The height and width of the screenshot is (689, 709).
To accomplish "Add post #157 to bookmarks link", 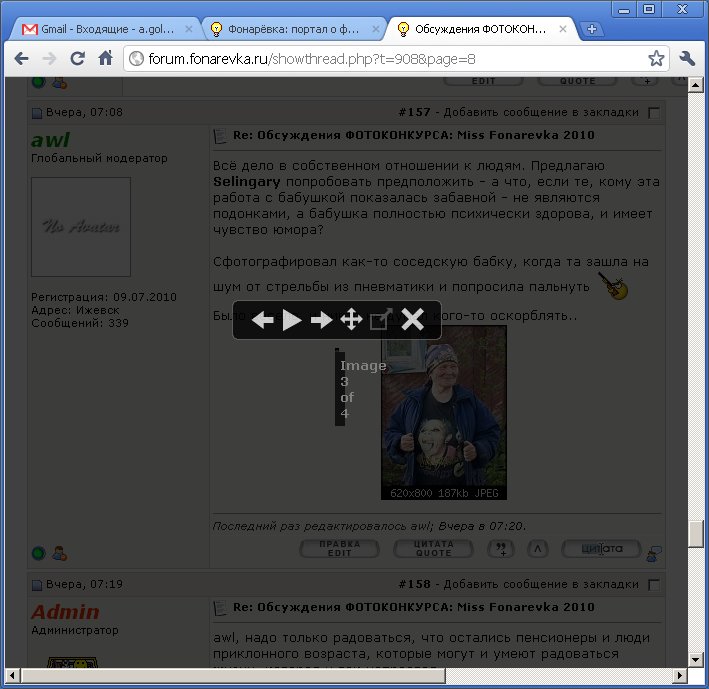I will coord(541,112).
